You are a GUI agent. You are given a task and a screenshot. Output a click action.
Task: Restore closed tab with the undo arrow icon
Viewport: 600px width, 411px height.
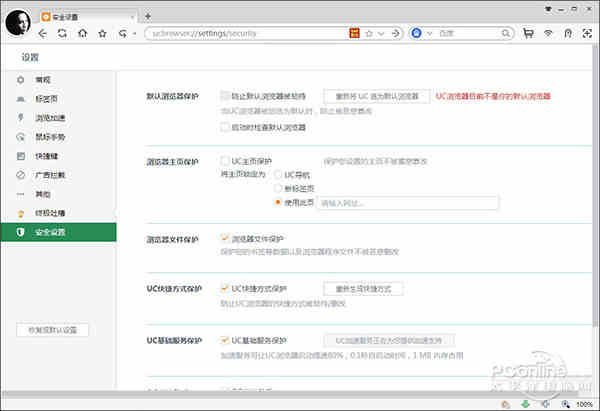(122, 34)
